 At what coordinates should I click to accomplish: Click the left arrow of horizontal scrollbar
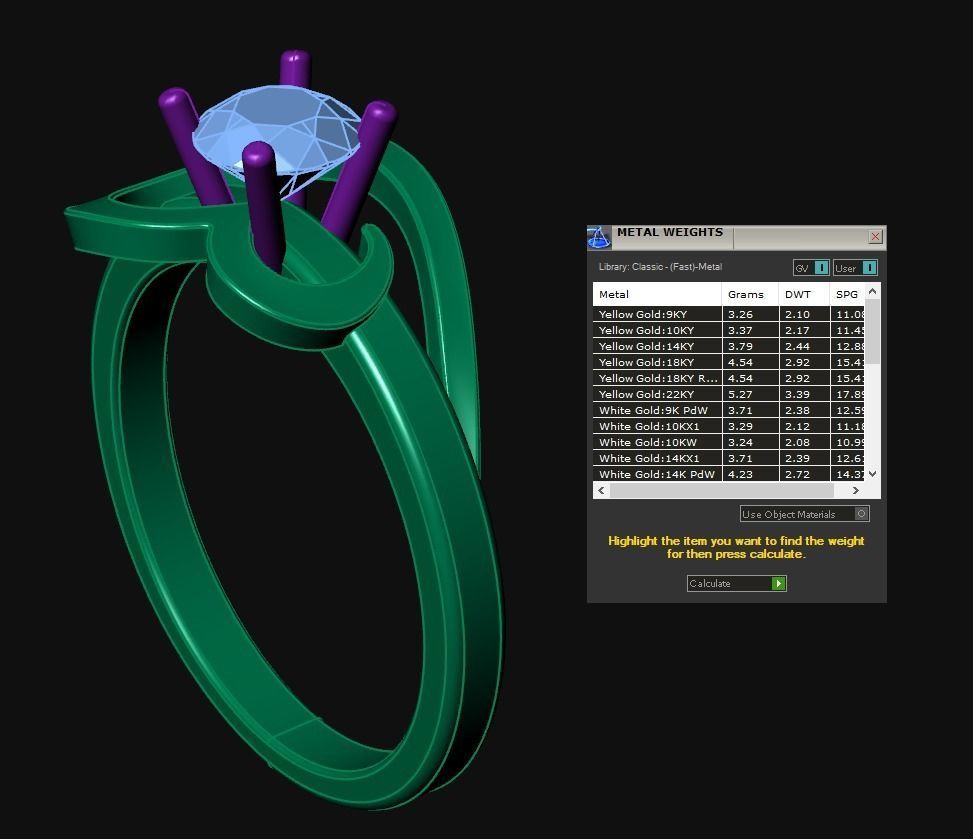tap(601, 490)
